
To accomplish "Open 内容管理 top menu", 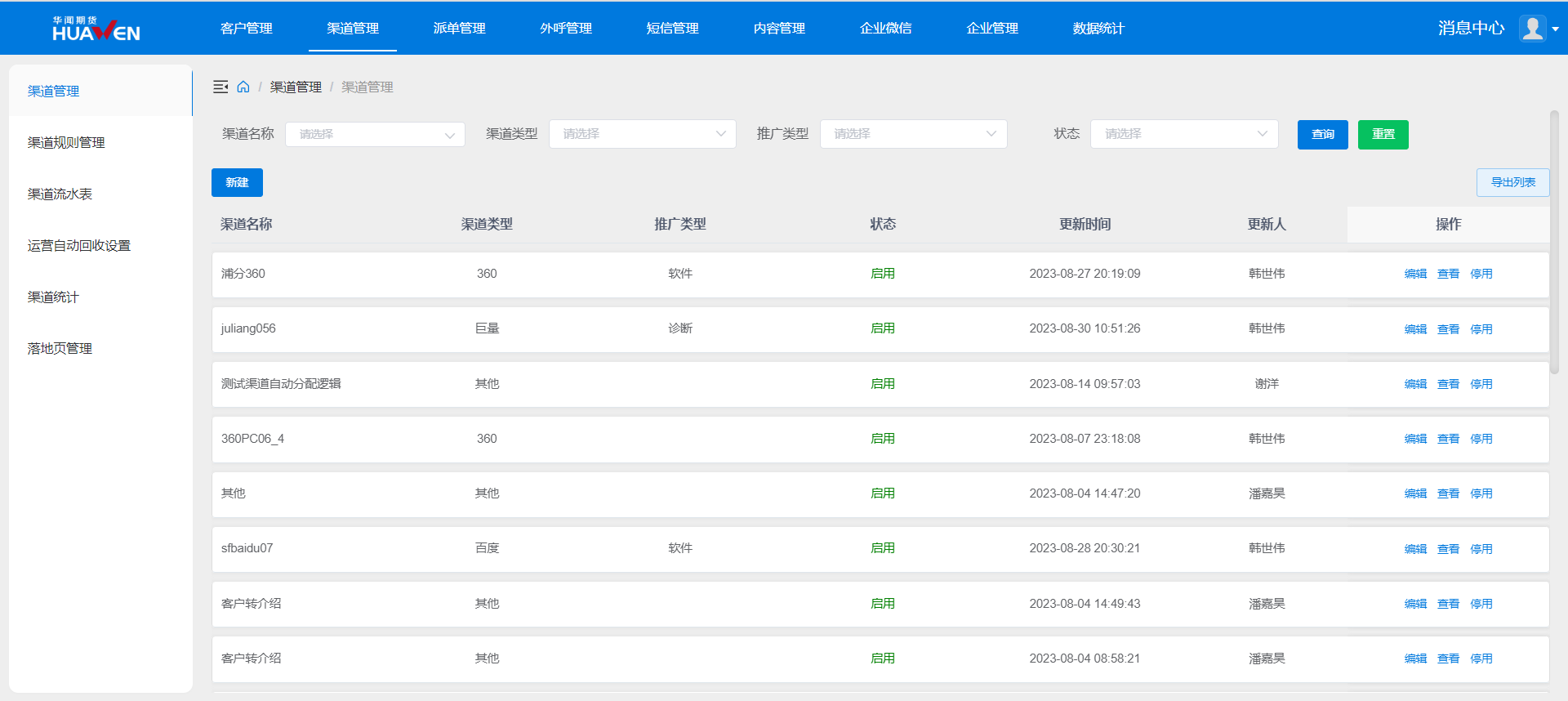I will [x=779, y=29].
